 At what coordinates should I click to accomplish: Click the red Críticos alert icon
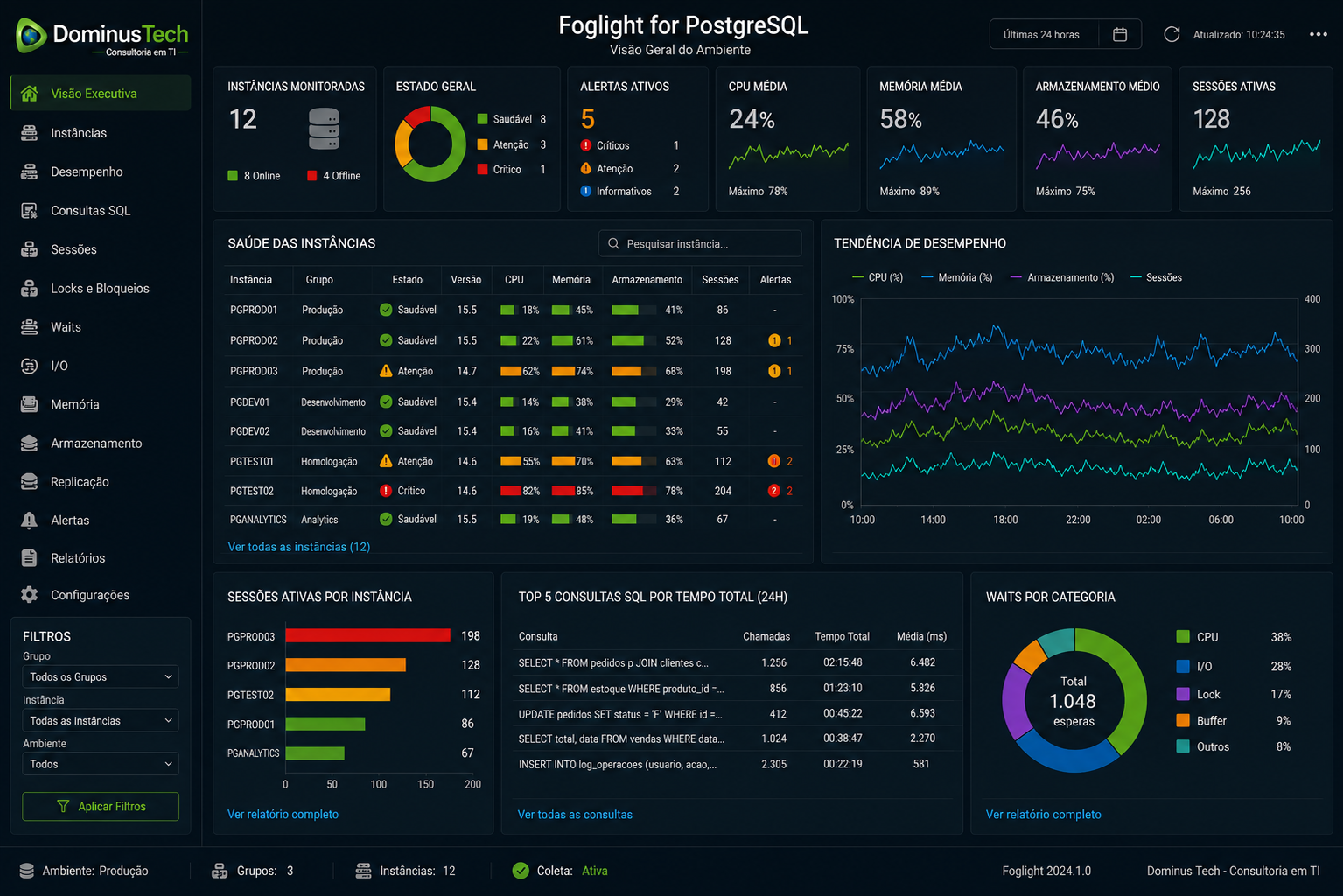point(586,145)
